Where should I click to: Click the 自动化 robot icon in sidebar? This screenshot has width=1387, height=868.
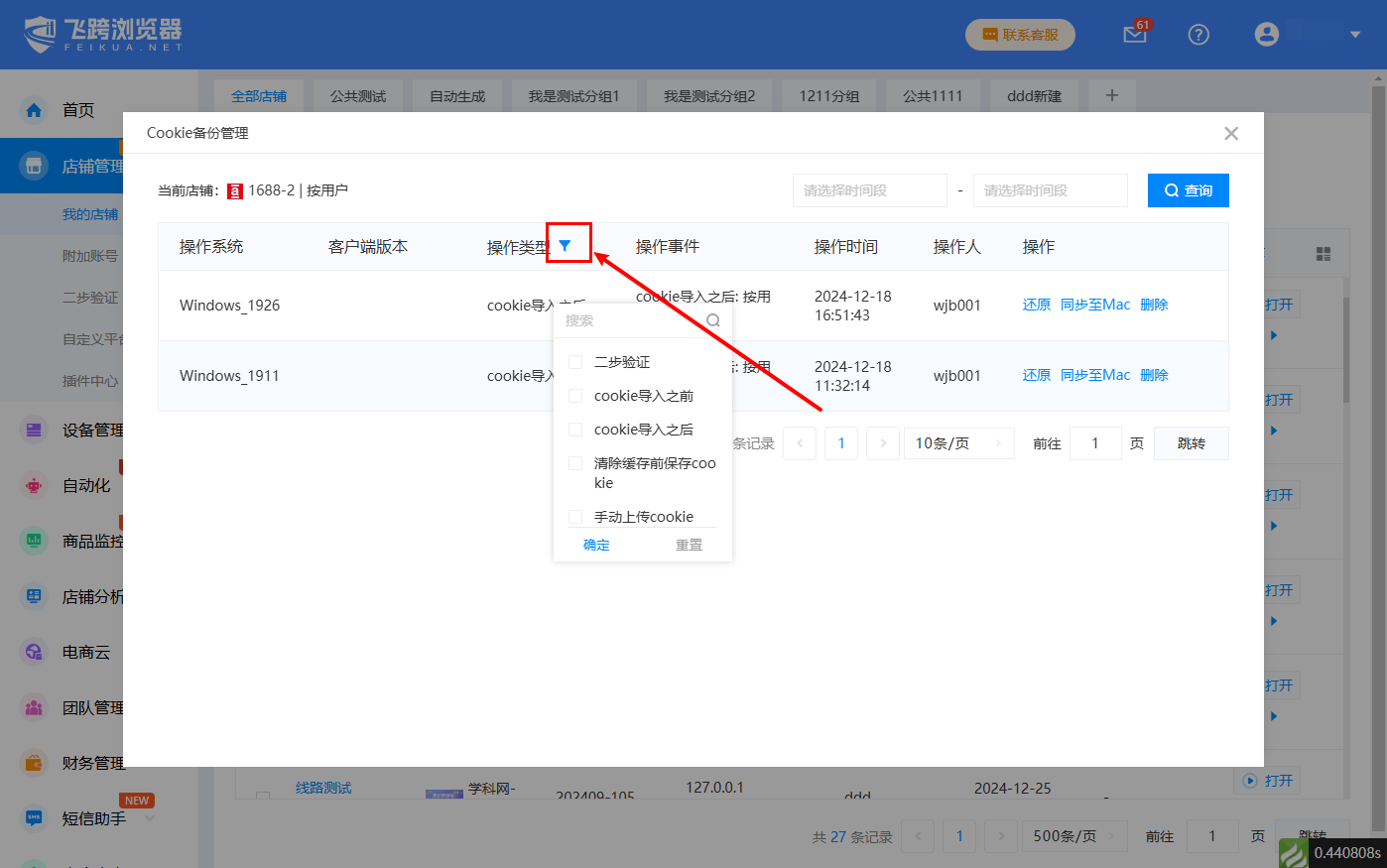click(35, 485)
